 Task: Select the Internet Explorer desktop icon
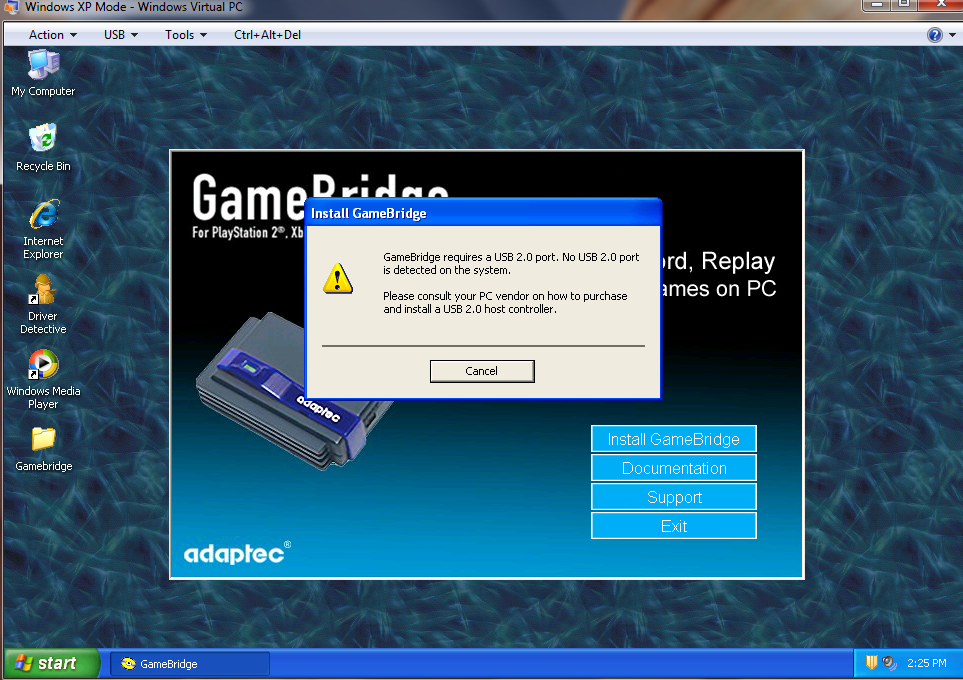(43, 229)
